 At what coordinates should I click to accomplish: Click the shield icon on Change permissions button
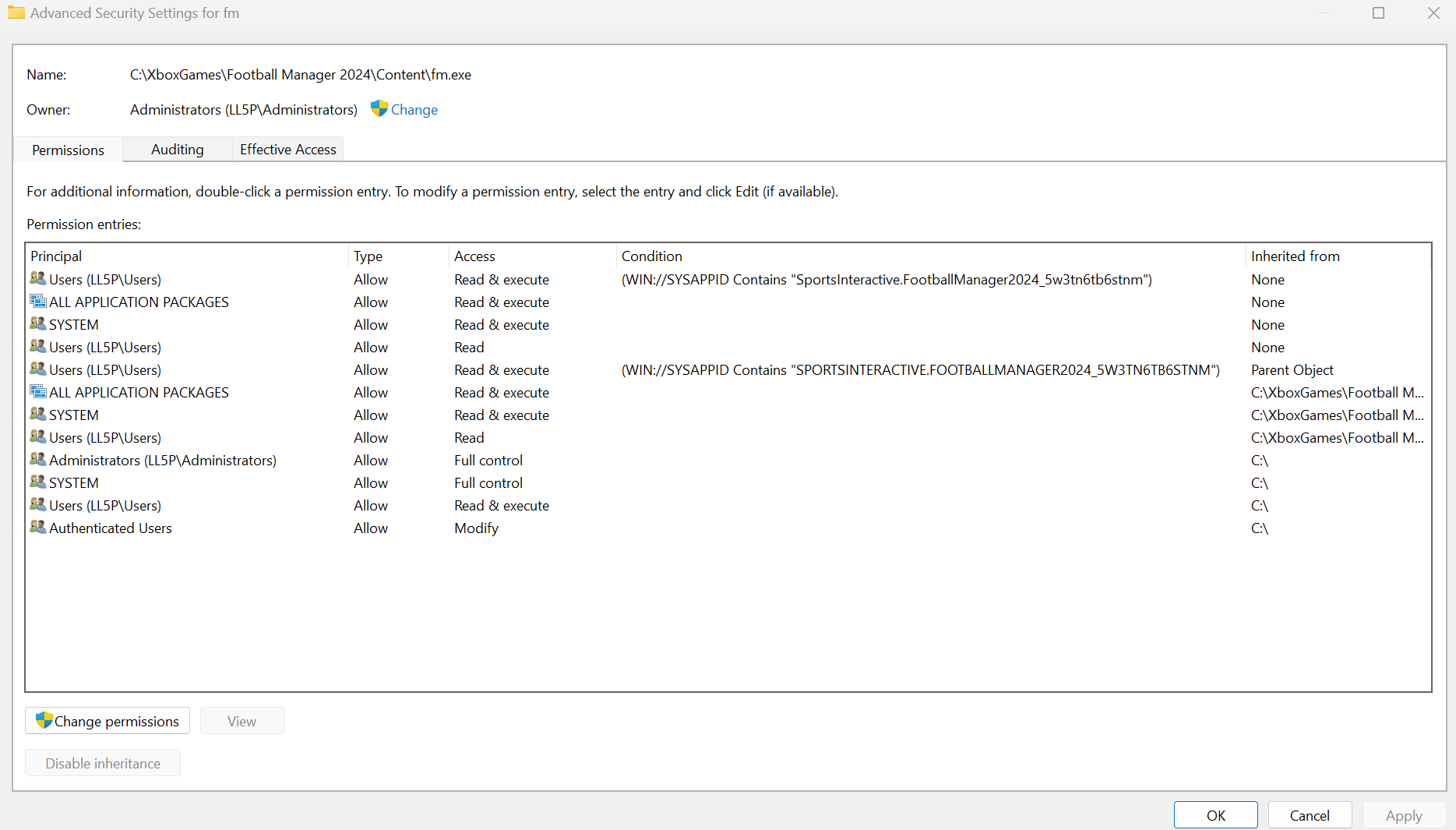coord(44,720)
